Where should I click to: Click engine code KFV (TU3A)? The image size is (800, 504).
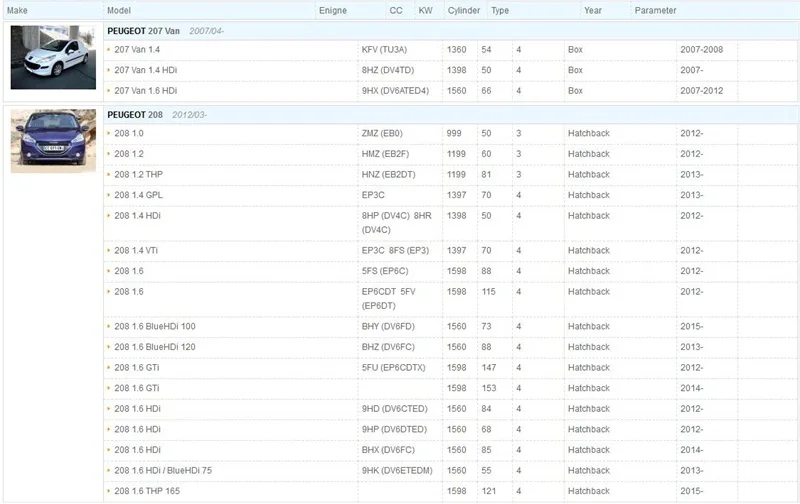coord(384,49)
